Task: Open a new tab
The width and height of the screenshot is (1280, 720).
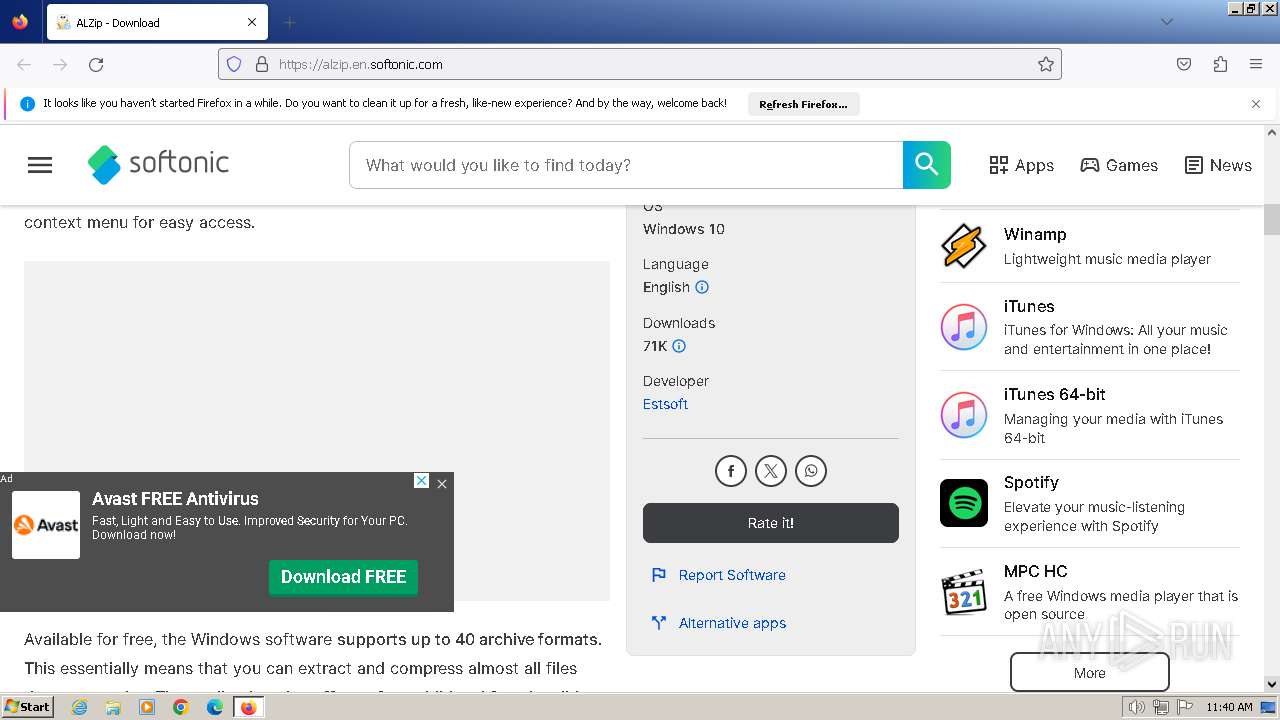Action: tap(289, 22)
